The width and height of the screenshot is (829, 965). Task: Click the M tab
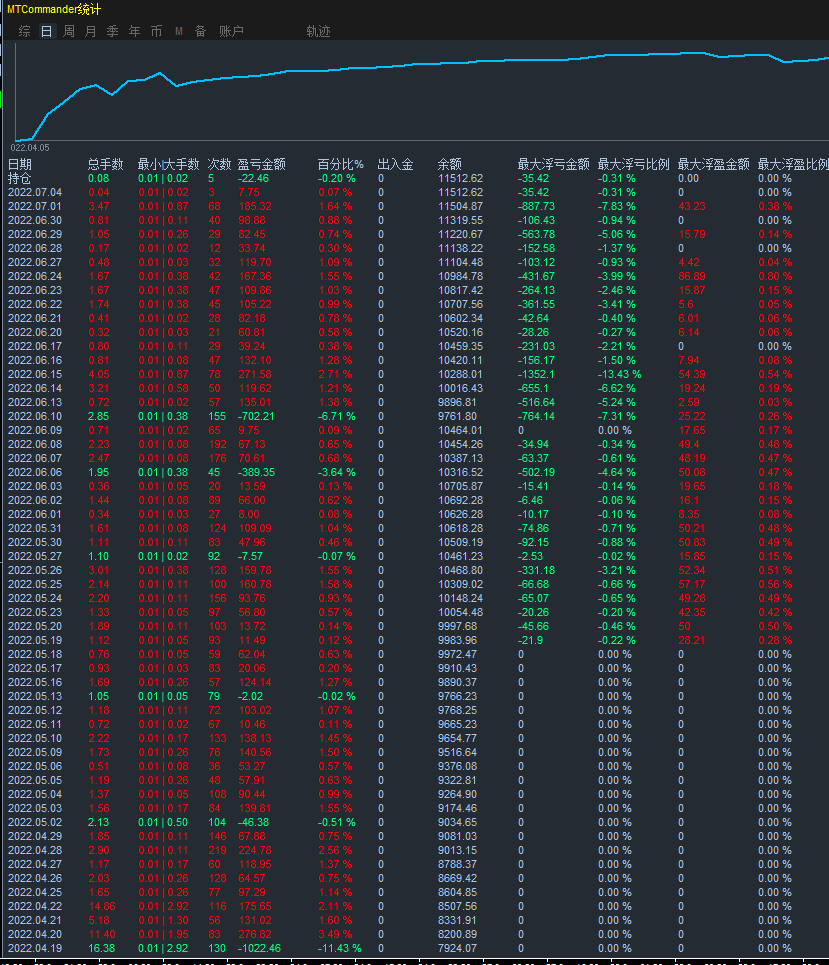[179, 31]
